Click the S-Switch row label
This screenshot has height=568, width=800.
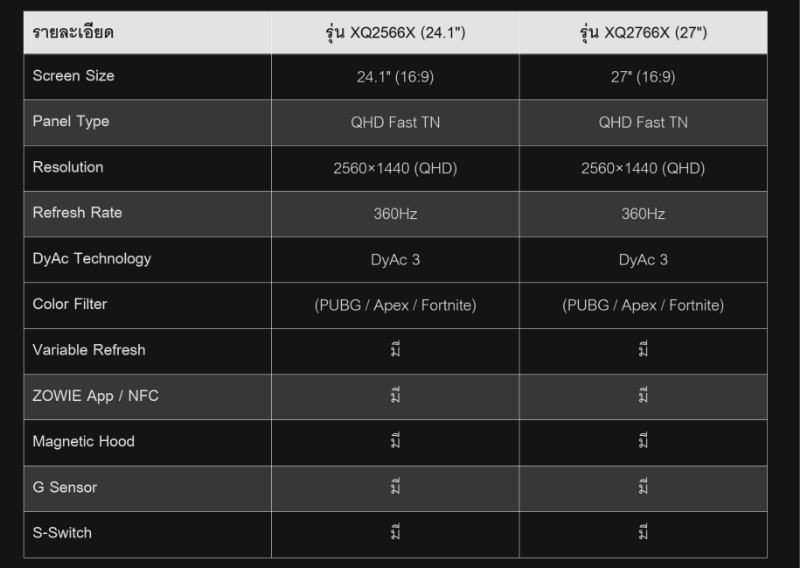coord(62,533)
